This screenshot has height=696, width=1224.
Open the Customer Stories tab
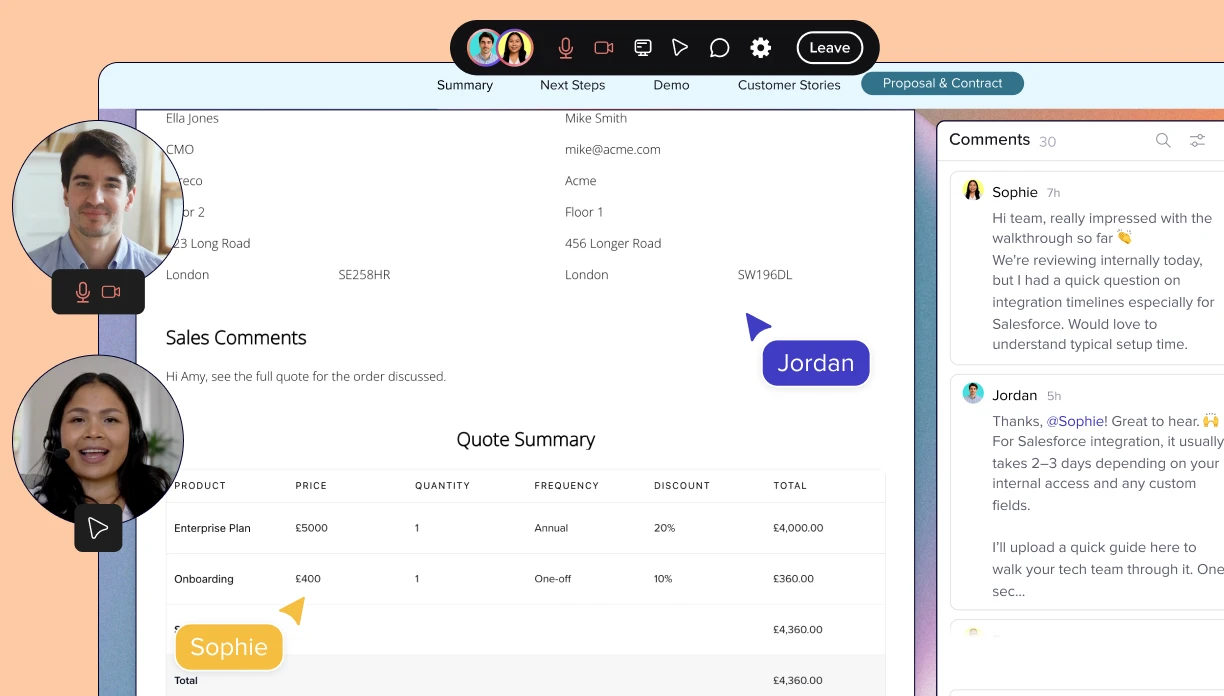789,85
